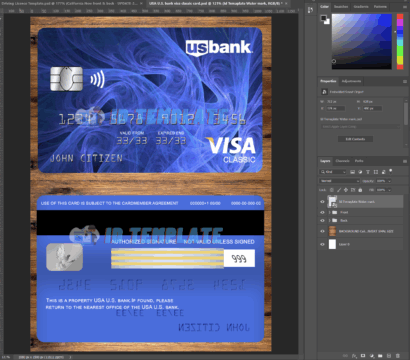Hide the BACKGROUND wood layer
This screenshot has height=360, width=410.
322,231
